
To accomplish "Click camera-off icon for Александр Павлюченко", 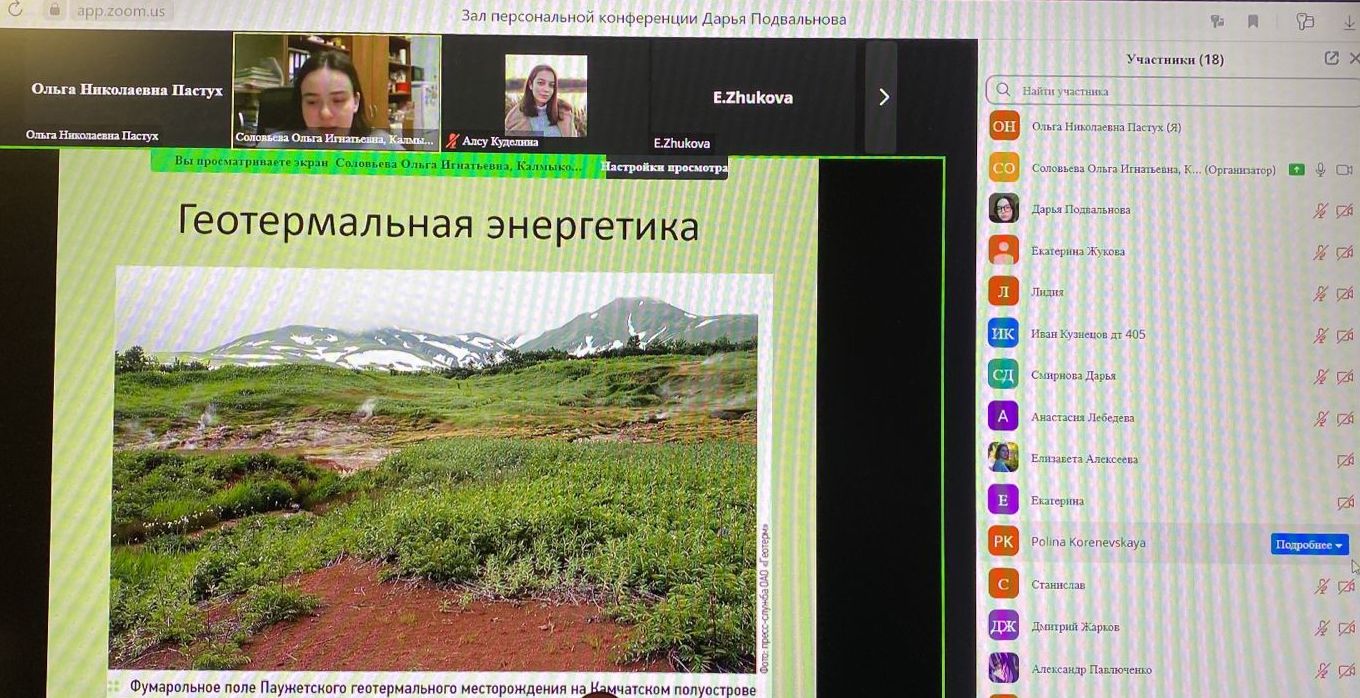I will click(1345, 670).
